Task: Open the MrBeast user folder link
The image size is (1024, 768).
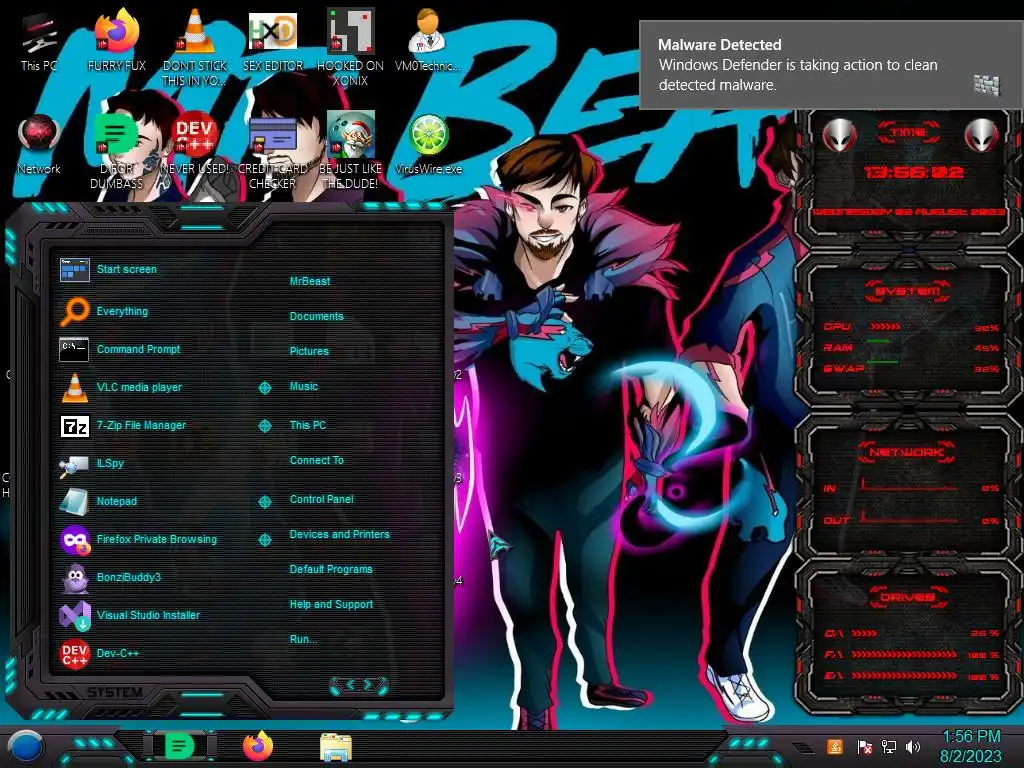Action: 310,281
